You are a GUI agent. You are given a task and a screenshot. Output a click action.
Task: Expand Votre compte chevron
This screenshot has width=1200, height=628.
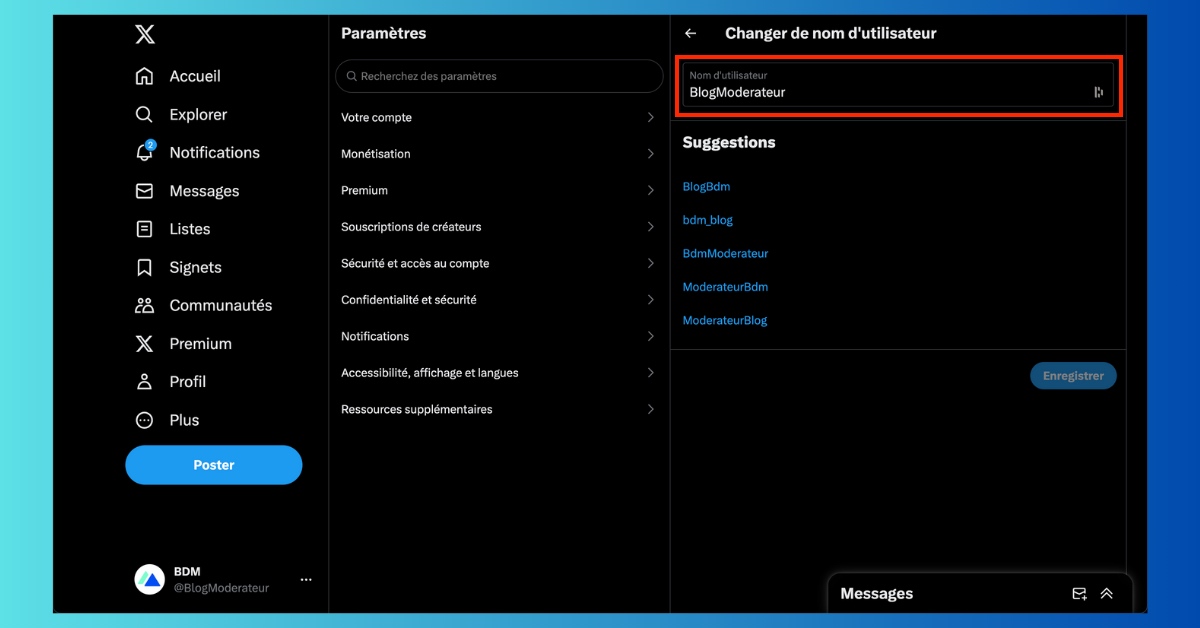coord(650,117)
